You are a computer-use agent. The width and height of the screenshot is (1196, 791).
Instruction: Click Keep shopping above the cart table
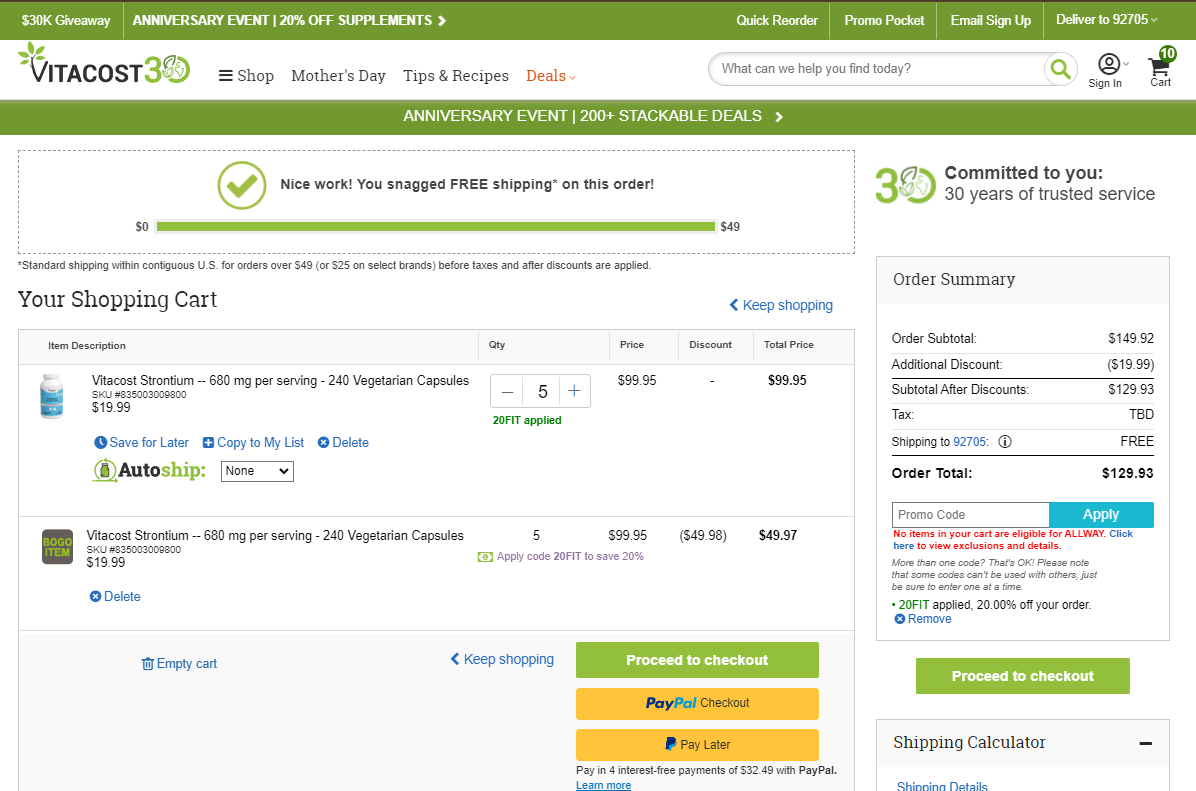coord(781,305)
